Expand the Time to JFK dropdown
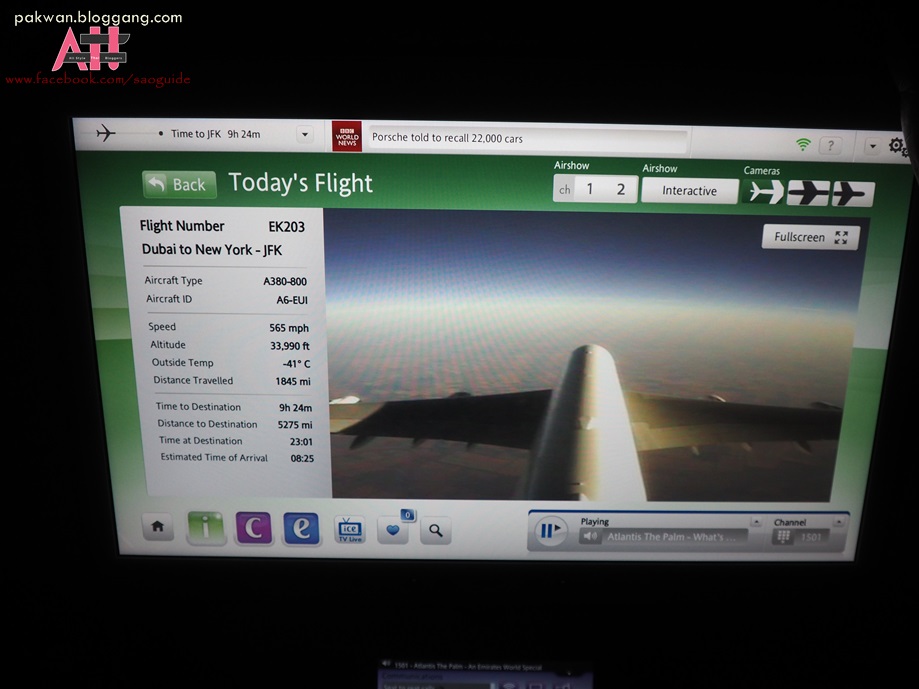 click(x=305, y=135)
